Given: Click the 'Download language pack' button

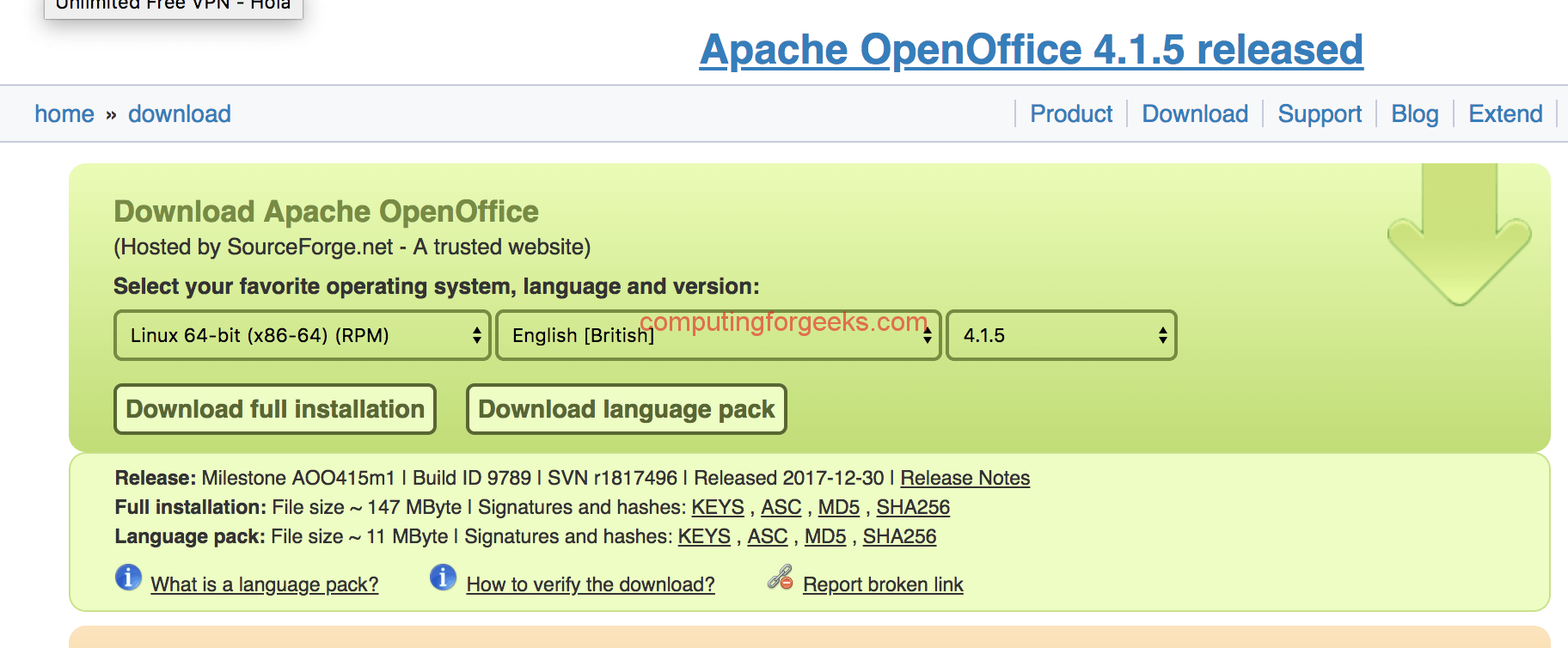Looking at the screenshot, I should [627, 409].
